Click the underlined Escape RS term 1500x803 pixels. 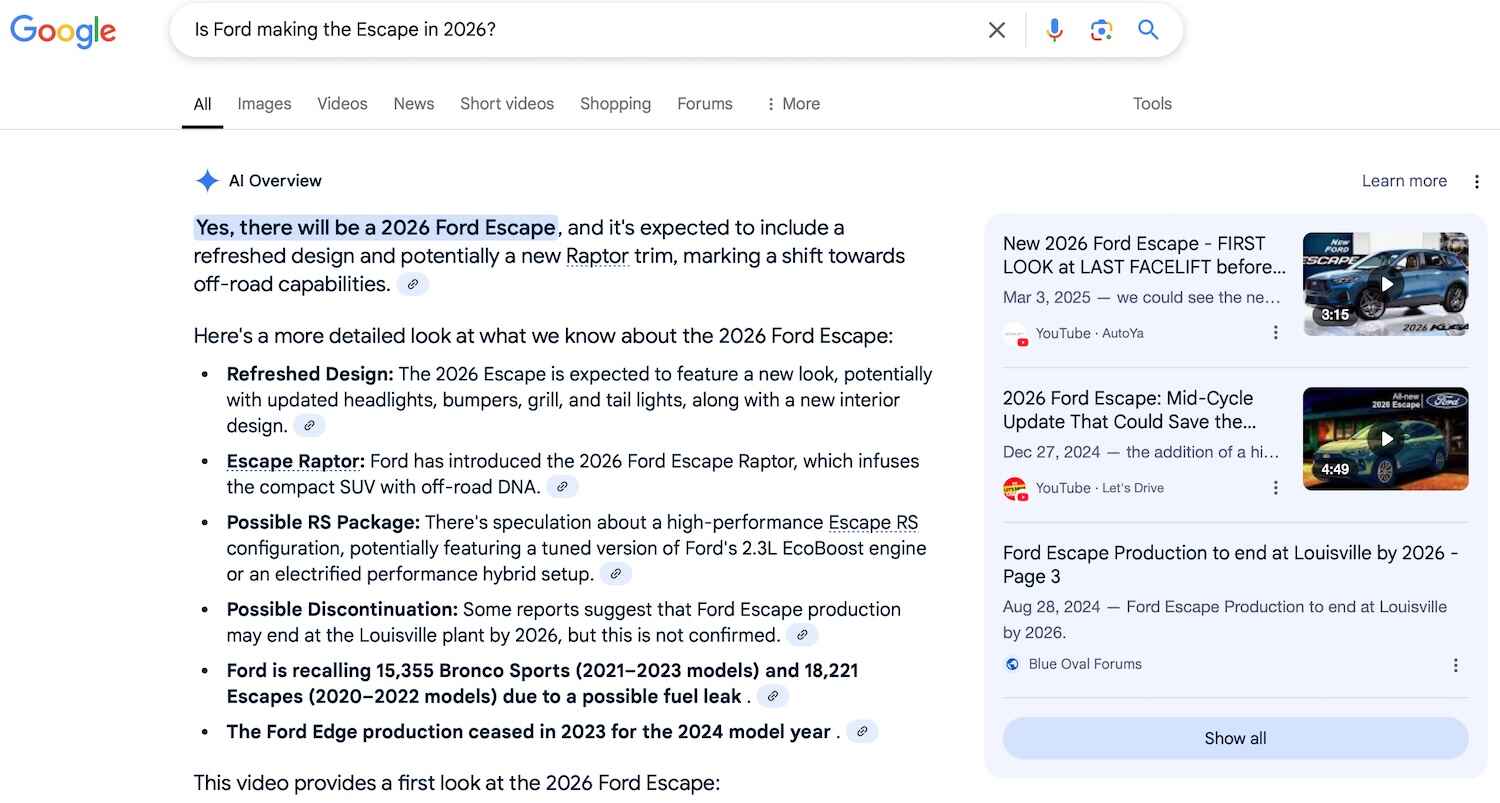873,522
